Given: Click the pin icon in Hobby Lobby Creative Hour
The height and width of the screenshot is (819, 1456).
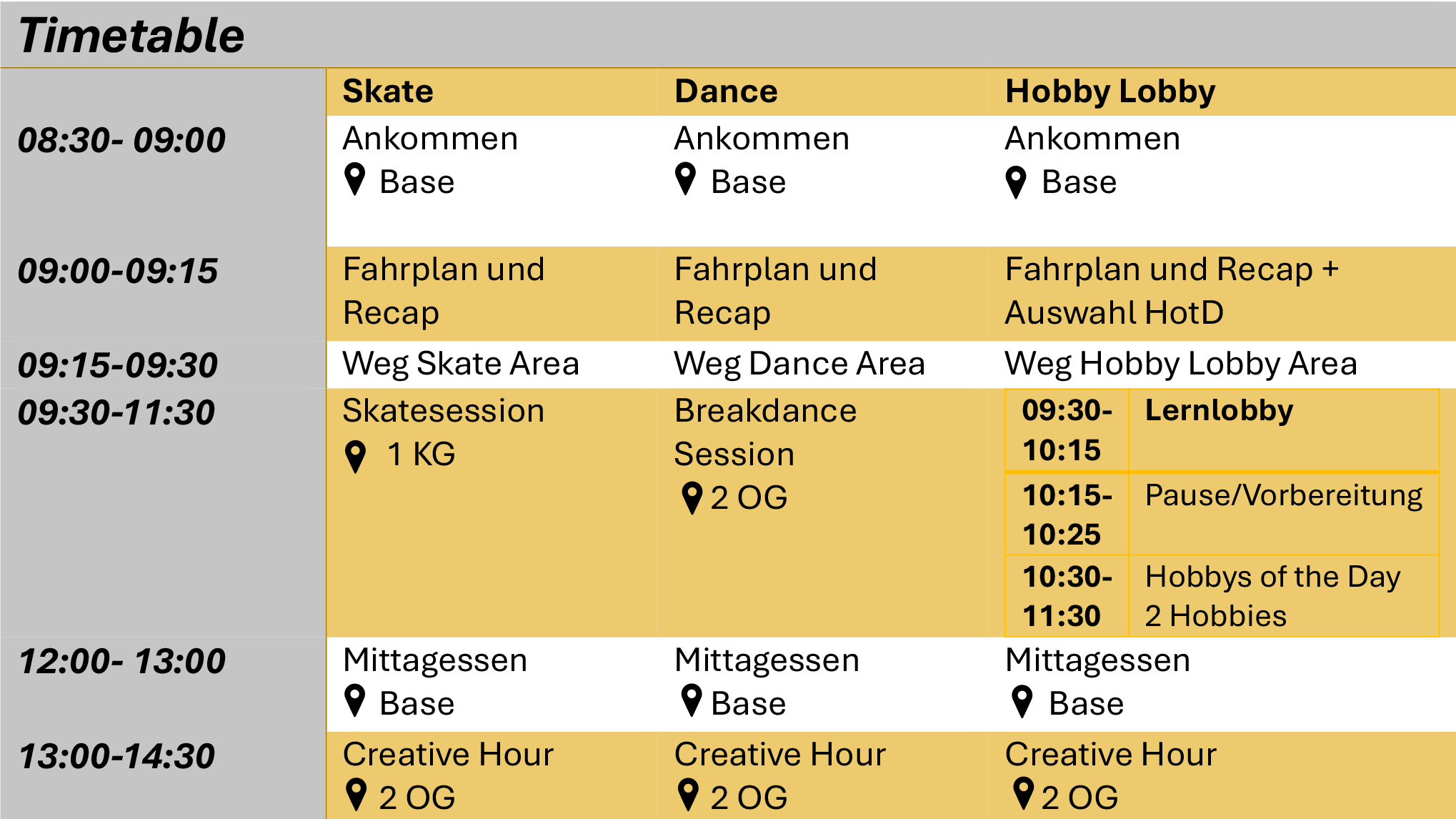Looking at the screenshot, I should (x=1023, y=793).
